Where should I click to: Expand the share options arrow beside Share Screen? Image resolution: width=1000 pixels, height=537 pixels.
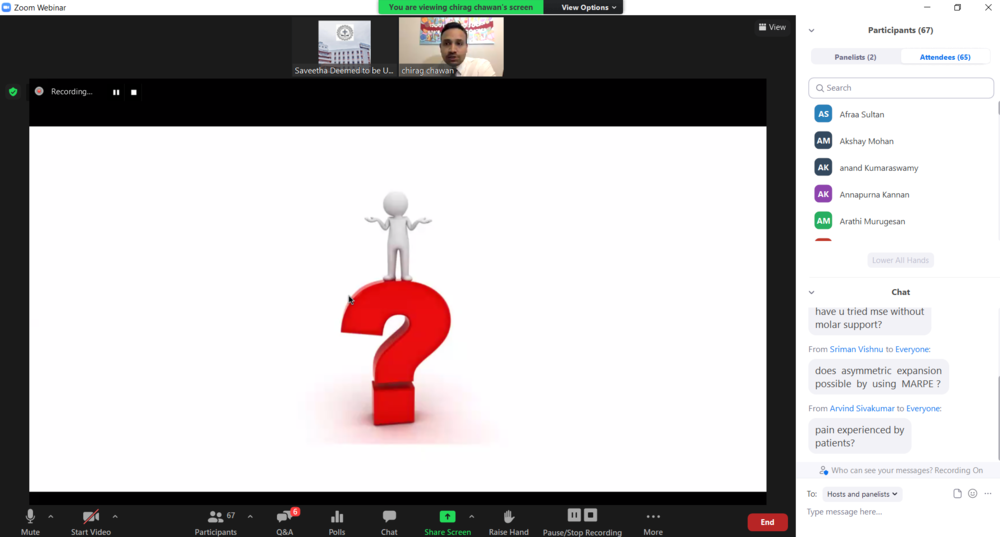point(471,517)
